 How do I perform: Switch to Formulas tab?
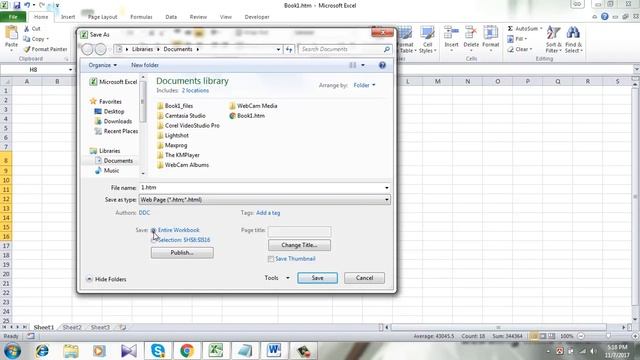point(141,17)
